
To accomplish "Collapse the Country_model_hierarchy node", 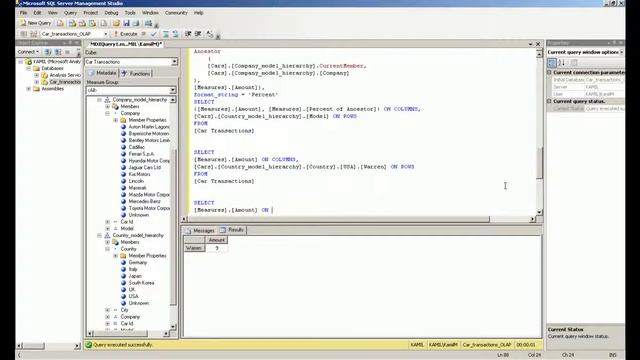I will point(99,236).
